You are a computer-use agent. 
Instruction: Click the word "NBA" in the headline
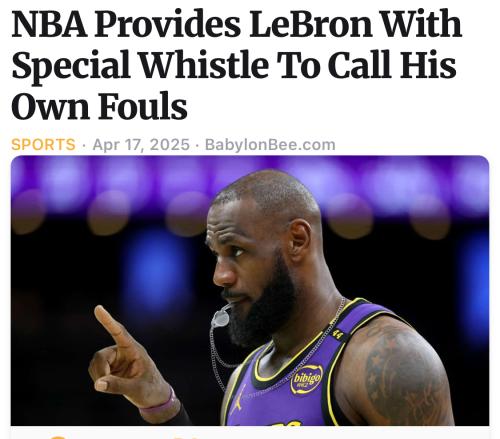click(x=49, y=24)
